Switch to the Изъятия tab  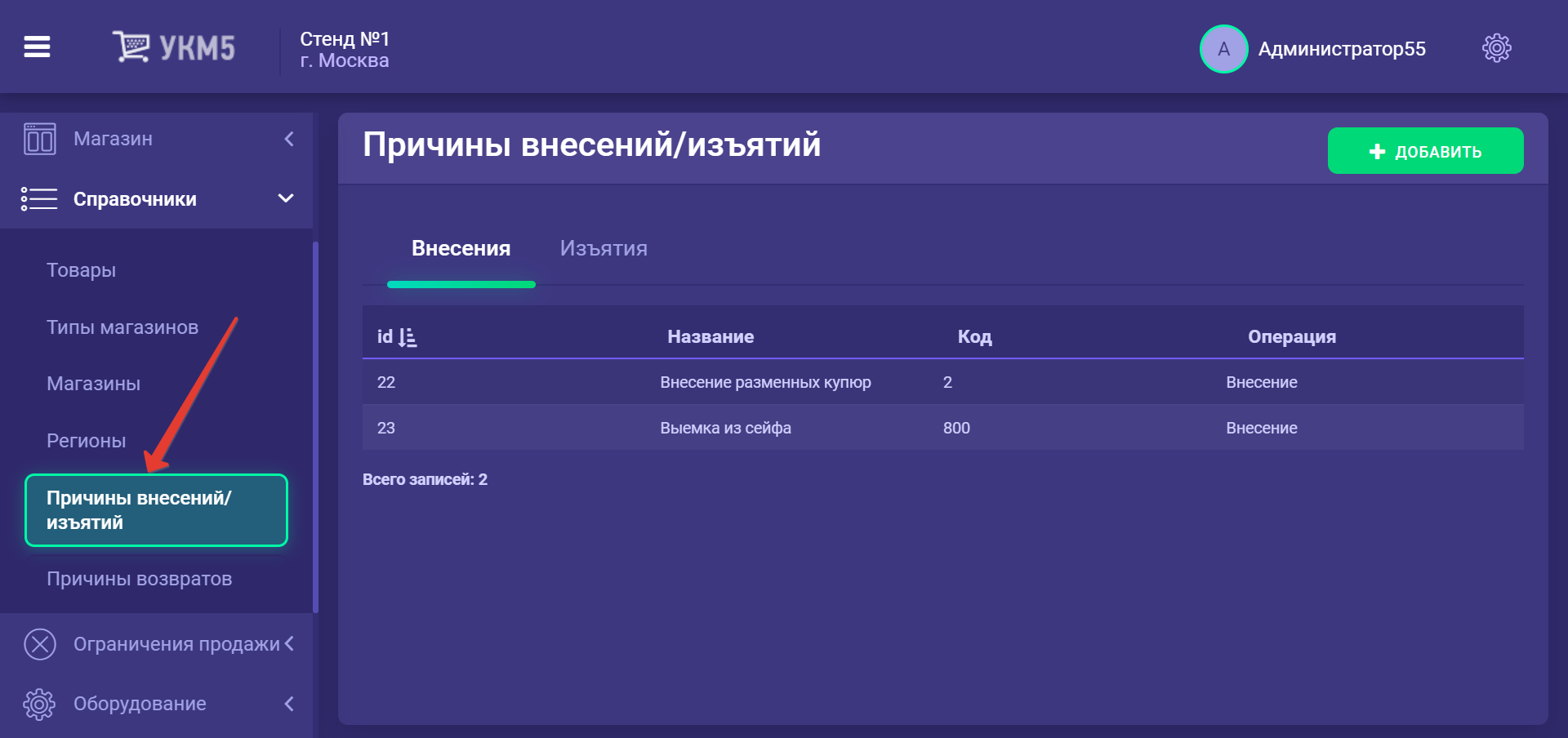pyautogui.click(x=603, y=249)
